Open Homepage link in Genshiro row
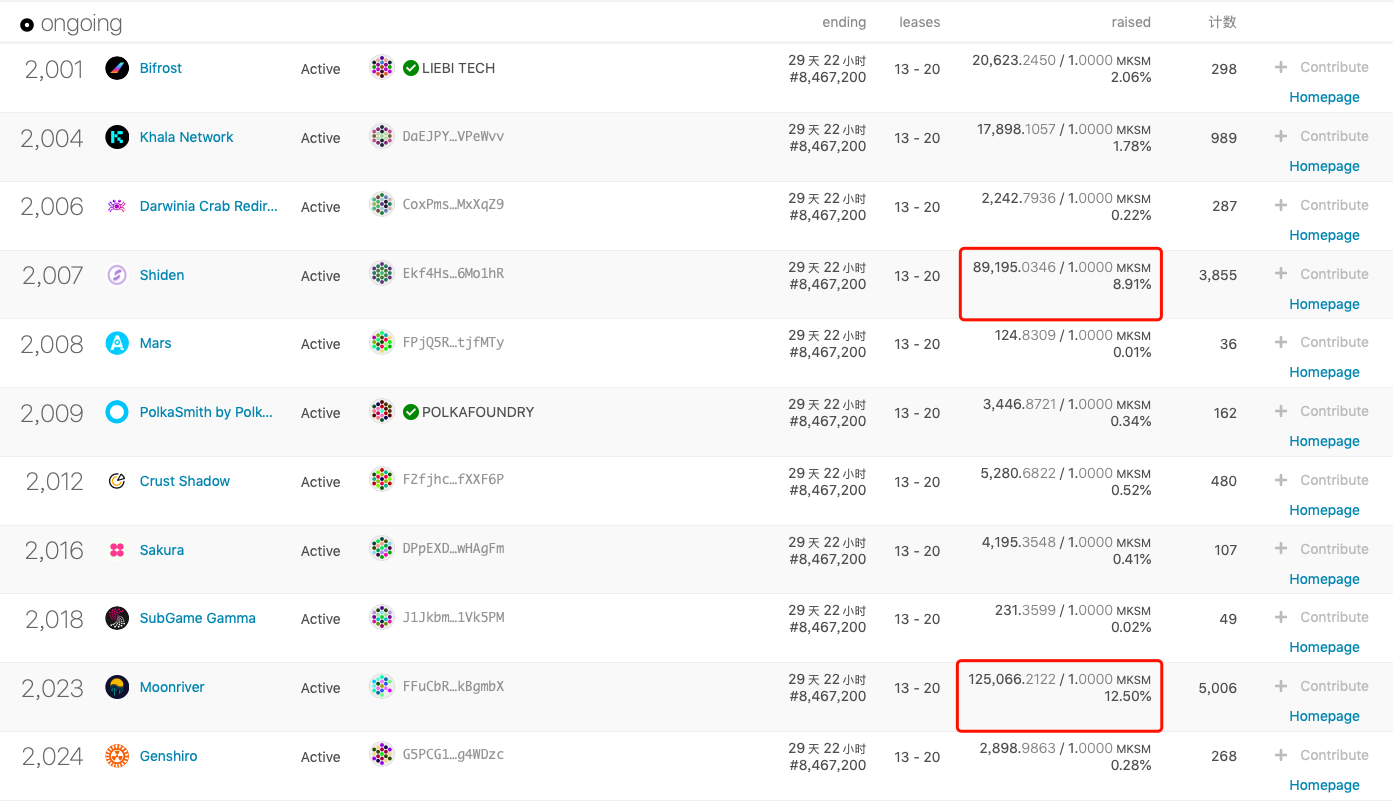Viewport: 1393px width, 801px height. tap(1324, 785)
